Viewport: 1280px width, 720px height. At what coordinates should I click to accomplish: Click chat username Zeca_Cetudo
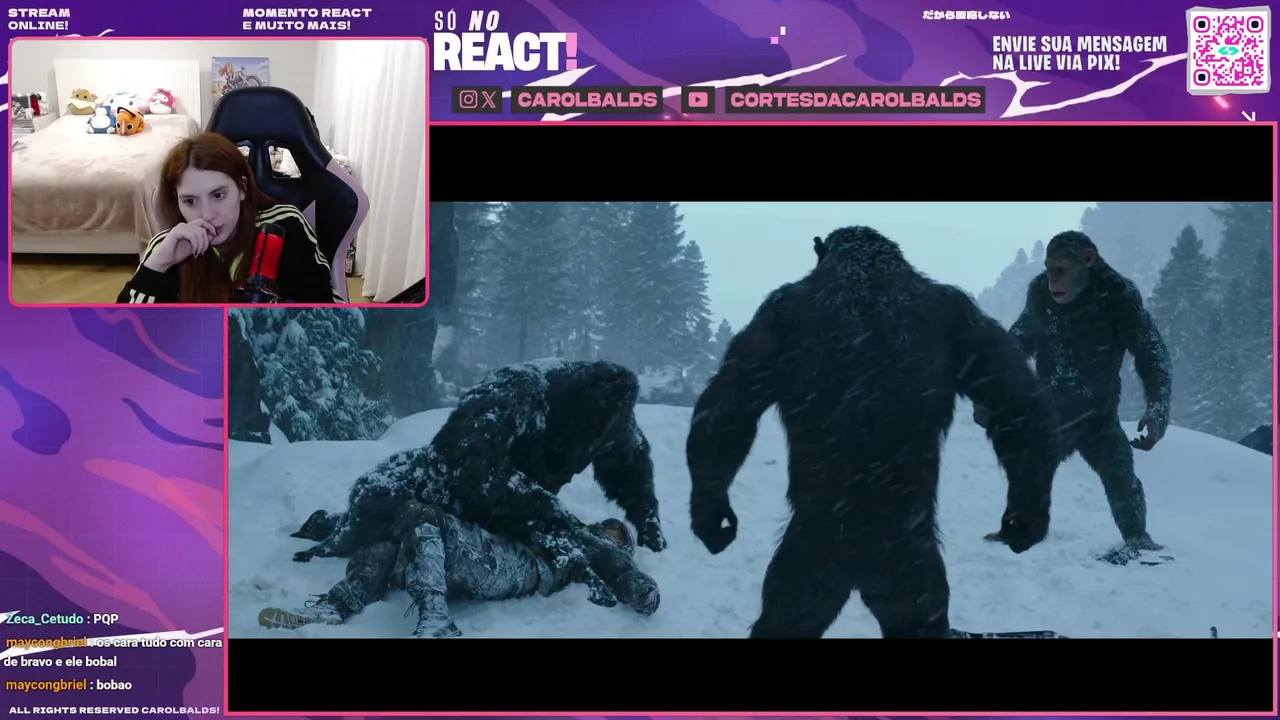click(x=45, y=619)
